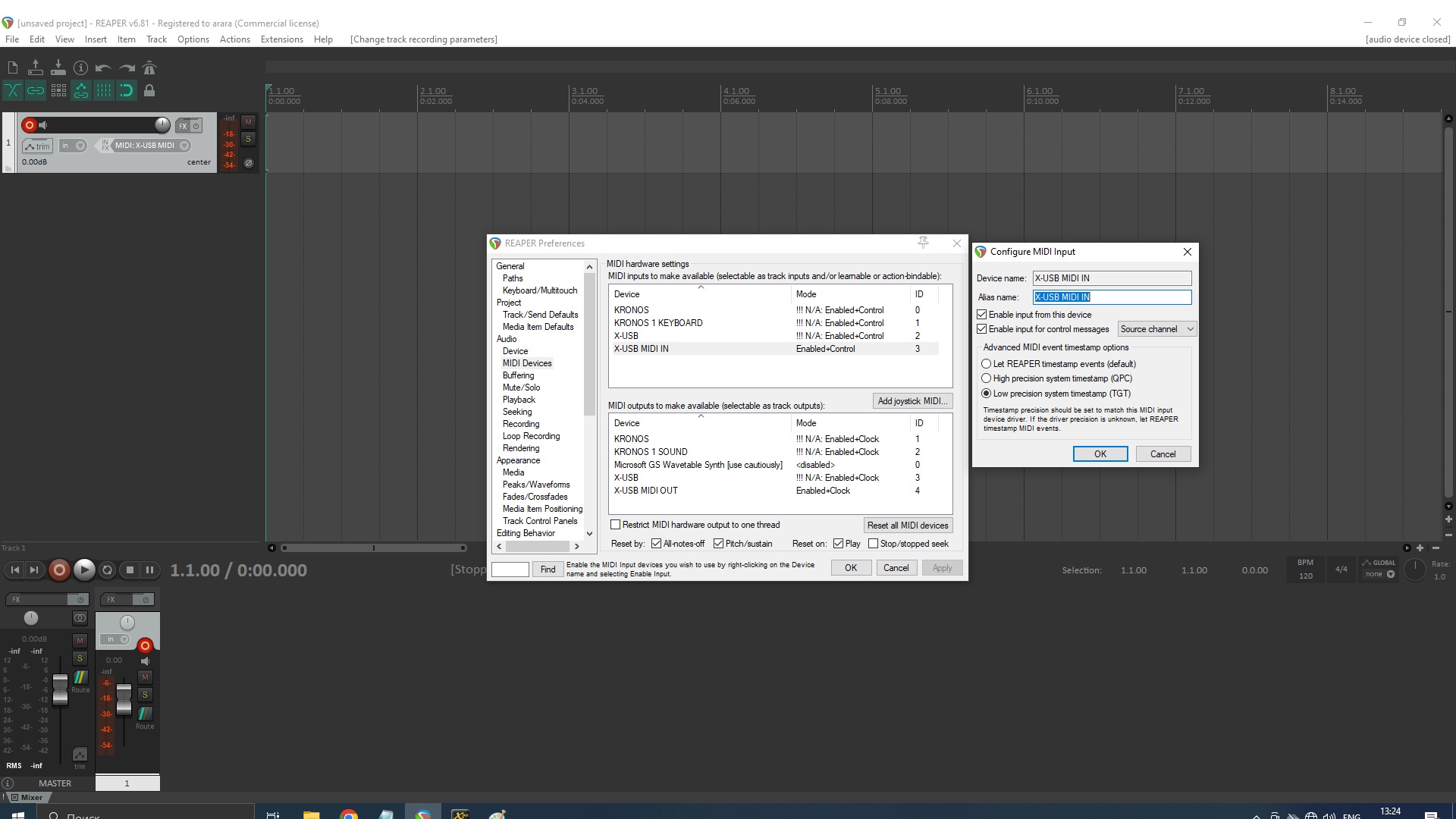The height and width of the screenshot is (819, 1456).
Task: Toggle ripple editing grid icon
Action: point(58,91)
